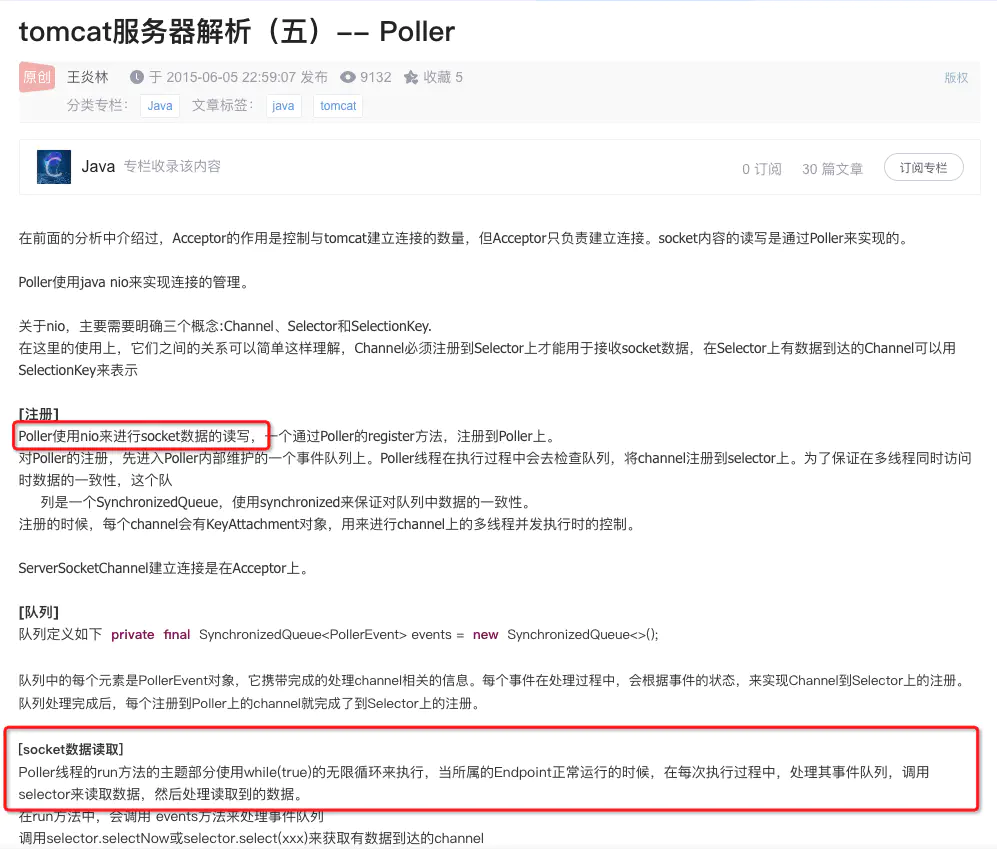
Task: Click the [队列] section heading
Action: (39, 612)
